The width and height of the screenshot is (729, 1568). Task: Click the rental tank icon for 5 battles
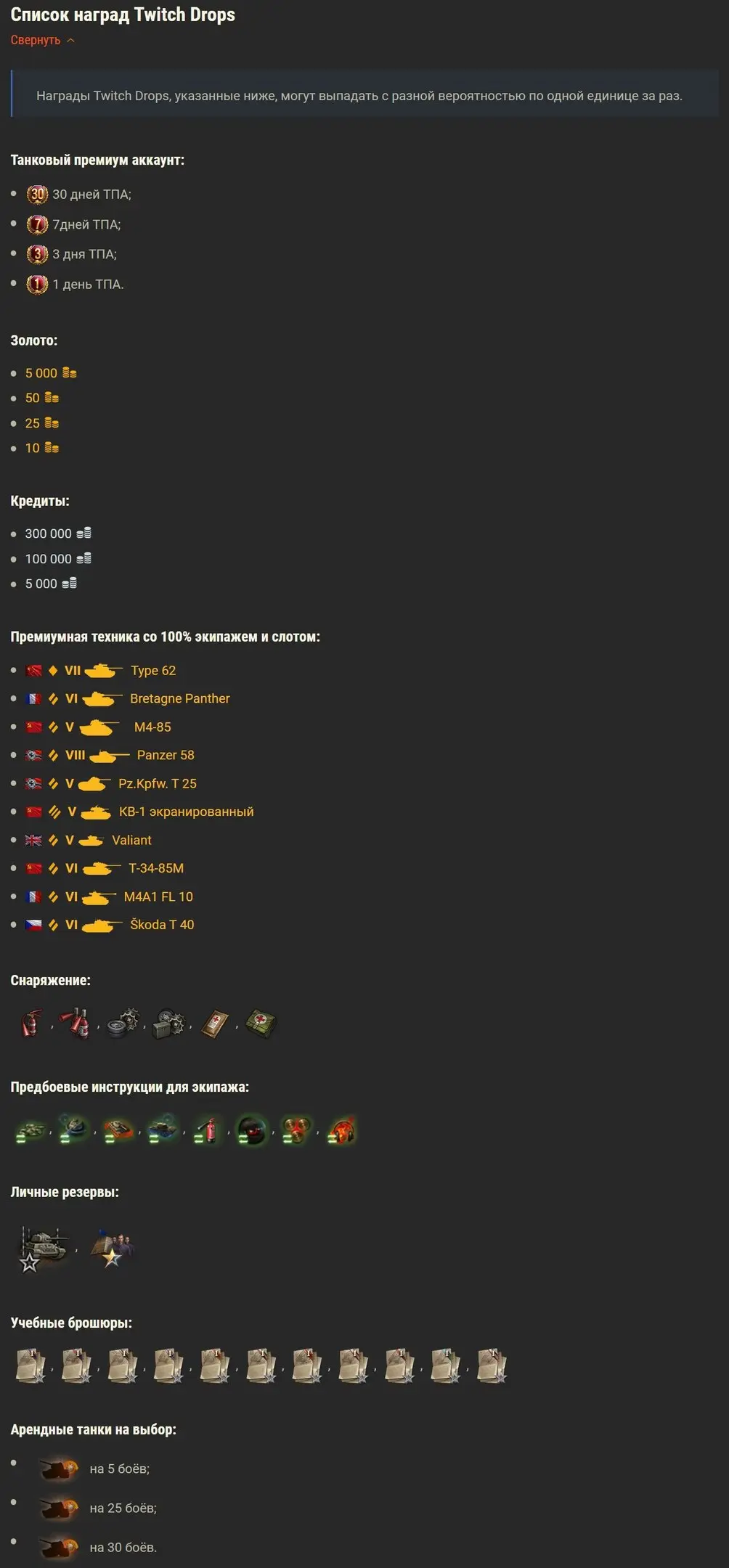click(x=59, y=1469)
